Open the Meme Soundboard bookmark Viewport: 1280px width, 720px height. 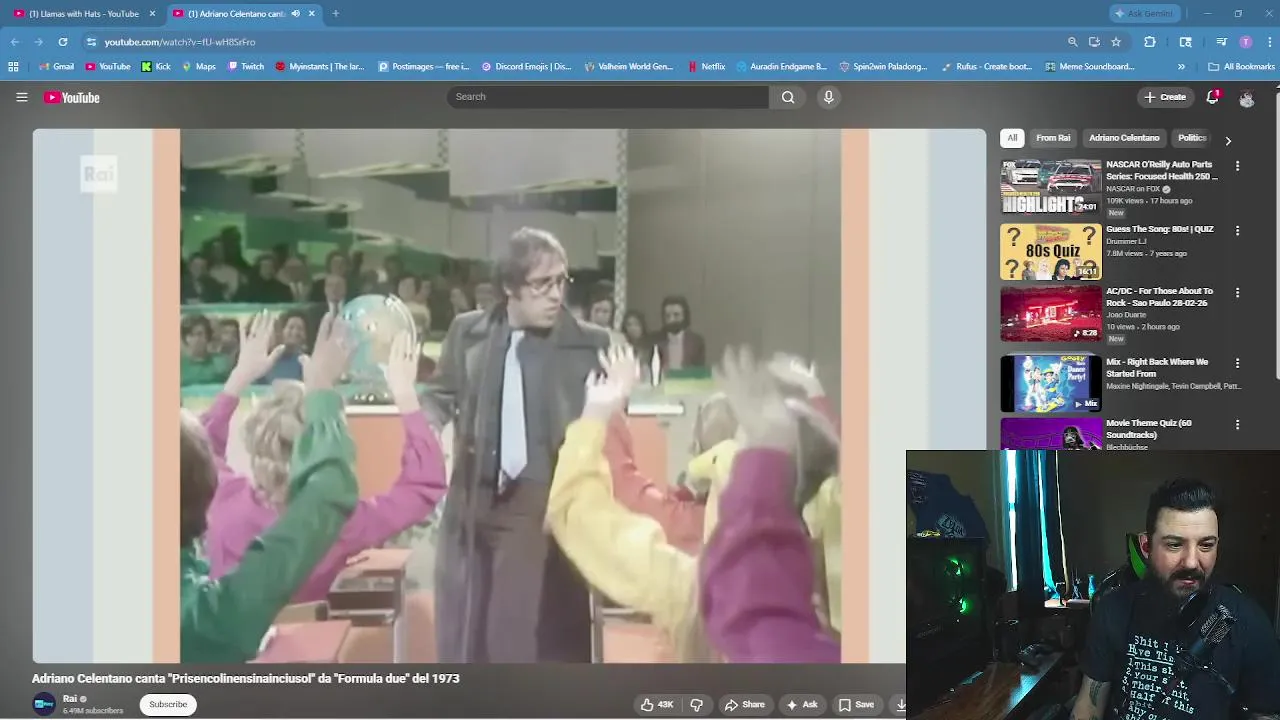coord(1090,67)
